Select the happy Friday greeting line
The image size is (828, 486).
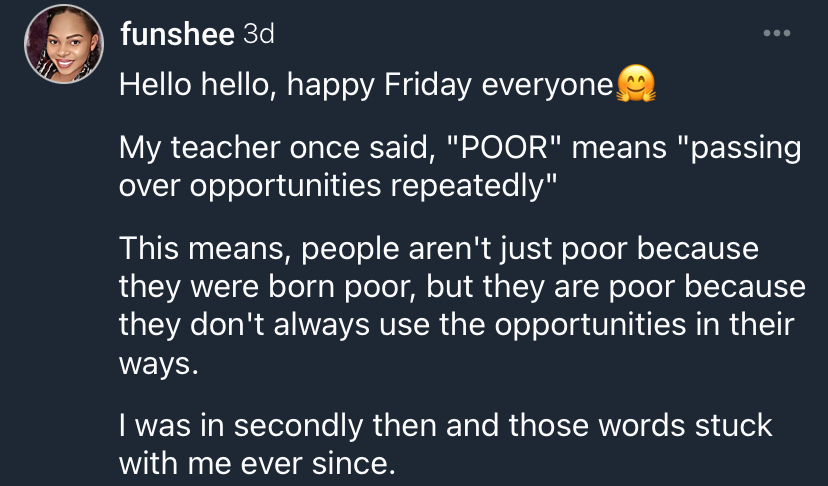(387, 85)
